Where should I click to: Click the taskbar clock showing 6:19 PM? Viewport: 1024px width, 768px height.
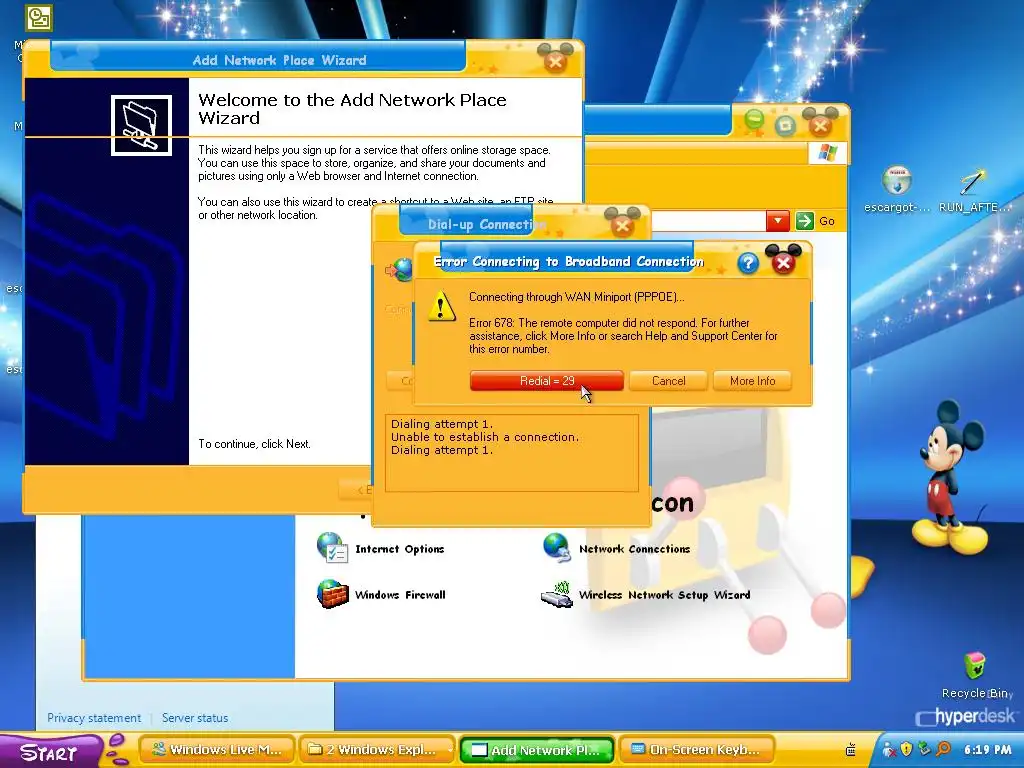[x=987, y=750]
